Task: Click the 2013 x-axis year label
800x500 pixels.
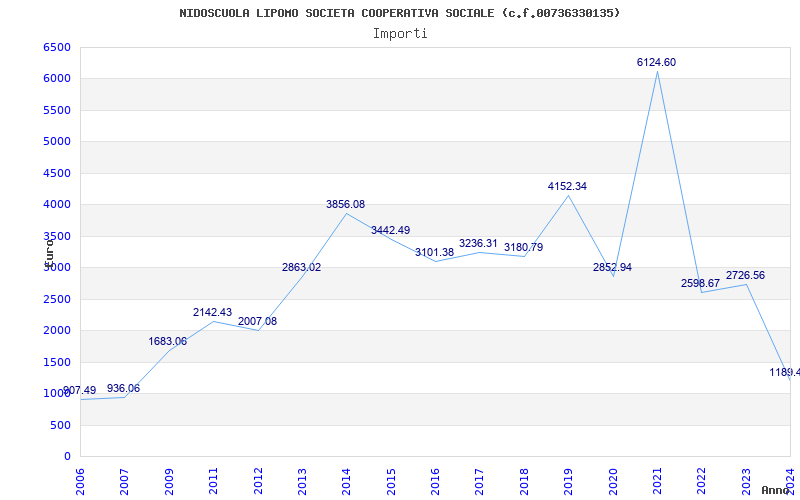Action: tap(302, 482)
